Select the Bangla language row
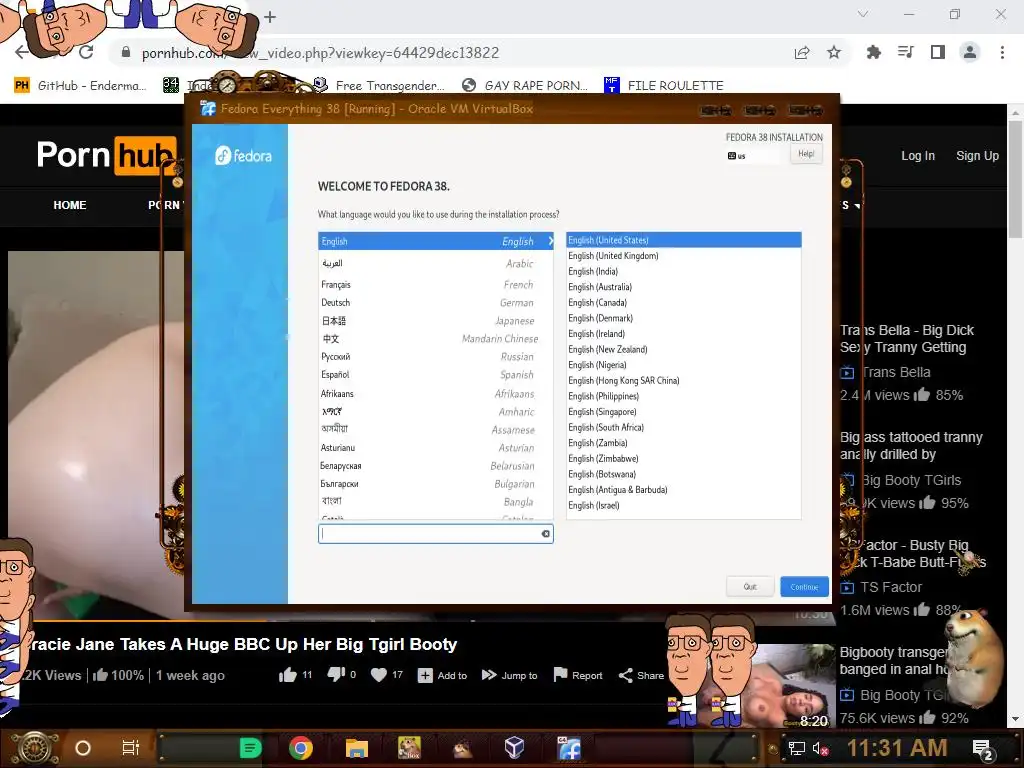Image resolution: width=1024 pixels, height=768 pixels. (436, 502)
